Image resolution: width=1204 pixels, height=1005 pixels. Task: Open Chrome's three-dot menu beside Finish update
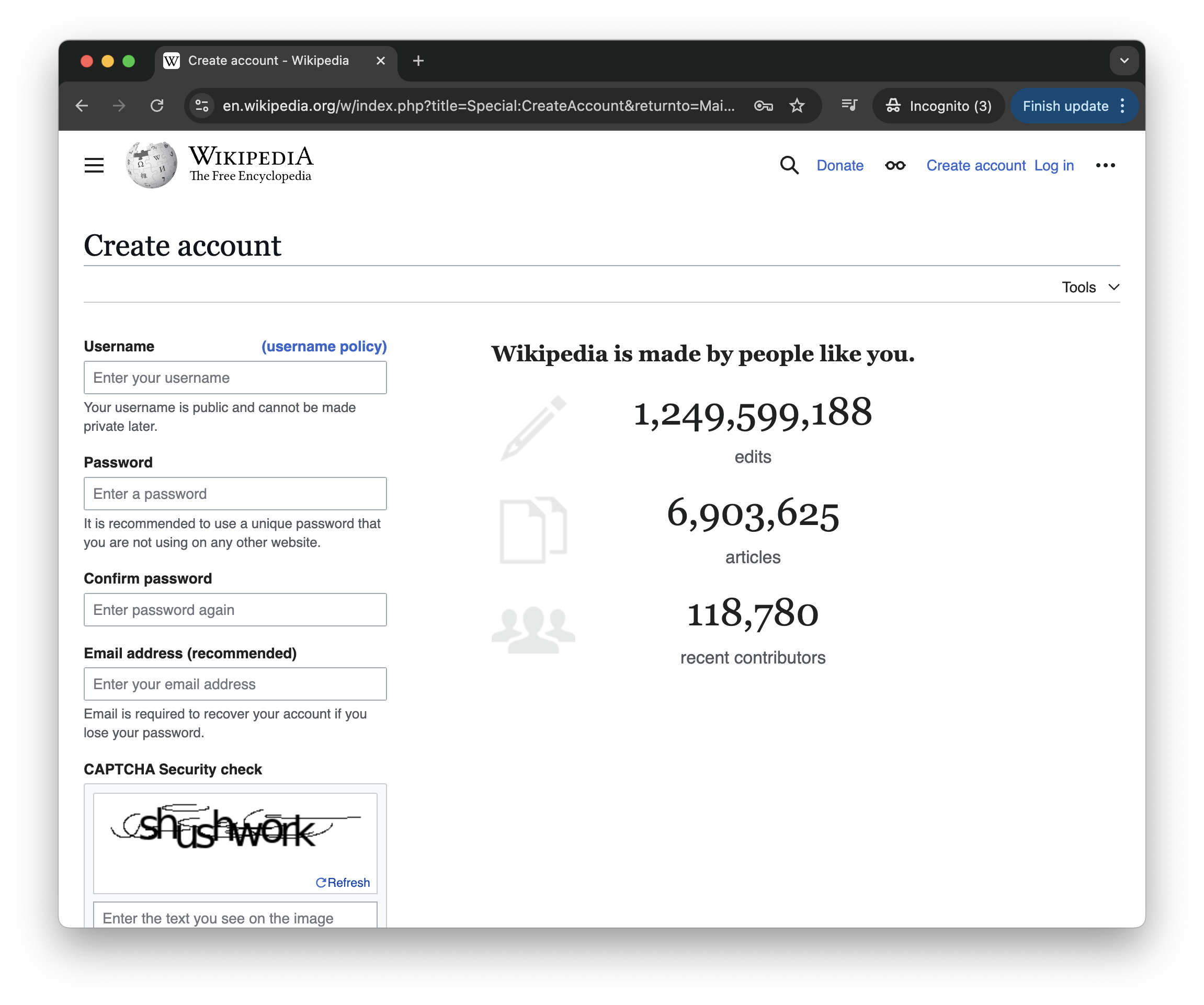point(1122,106)
